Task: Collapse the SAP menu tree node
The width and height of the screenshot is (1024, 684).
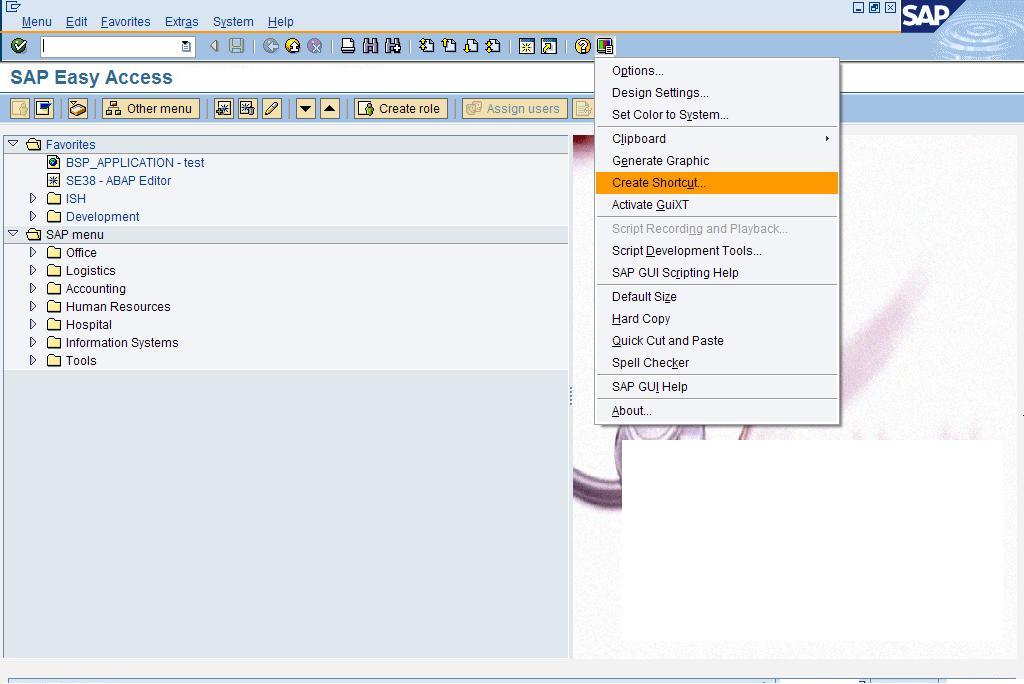Action: click(11, 234)
